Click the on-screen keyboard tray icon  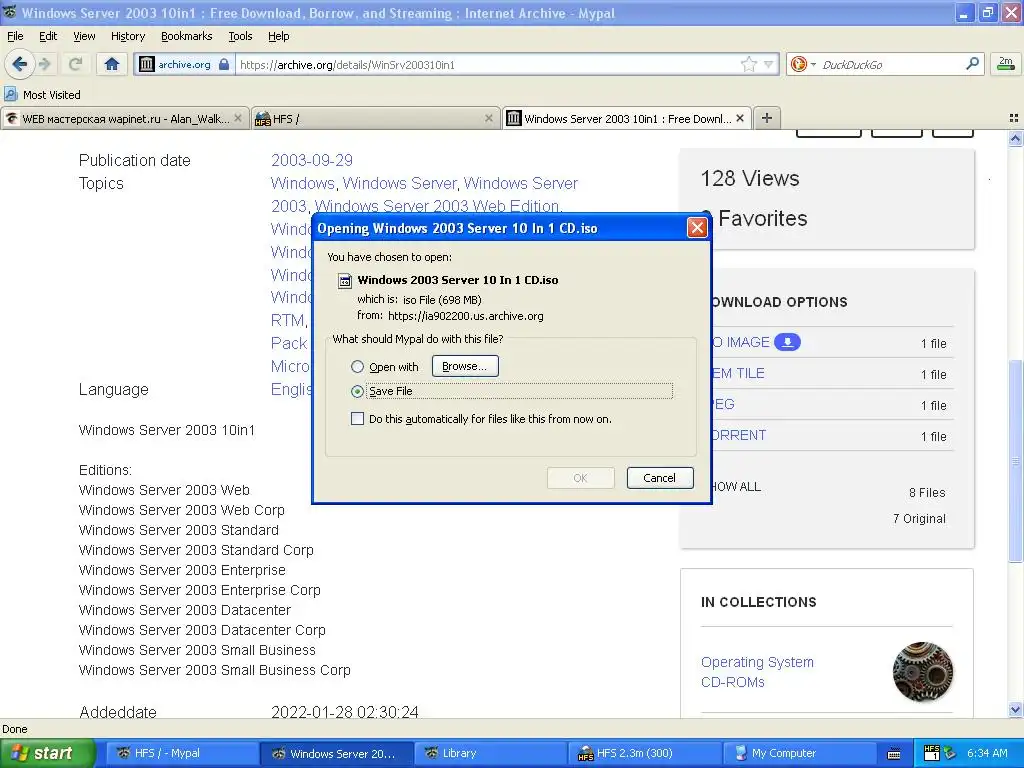tap(894, 754)
